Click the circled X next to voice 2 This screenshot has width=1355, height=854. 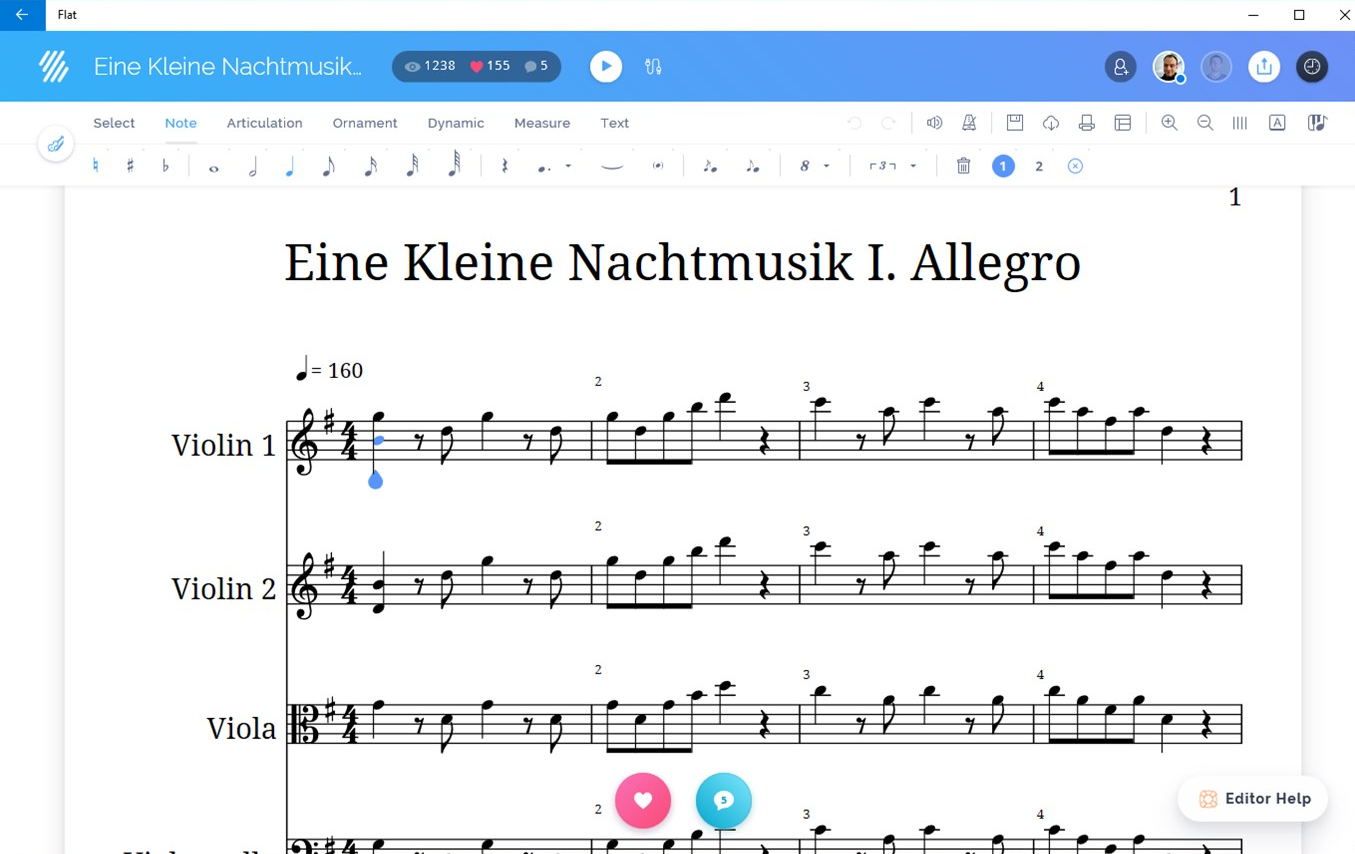coord(1075,166)
